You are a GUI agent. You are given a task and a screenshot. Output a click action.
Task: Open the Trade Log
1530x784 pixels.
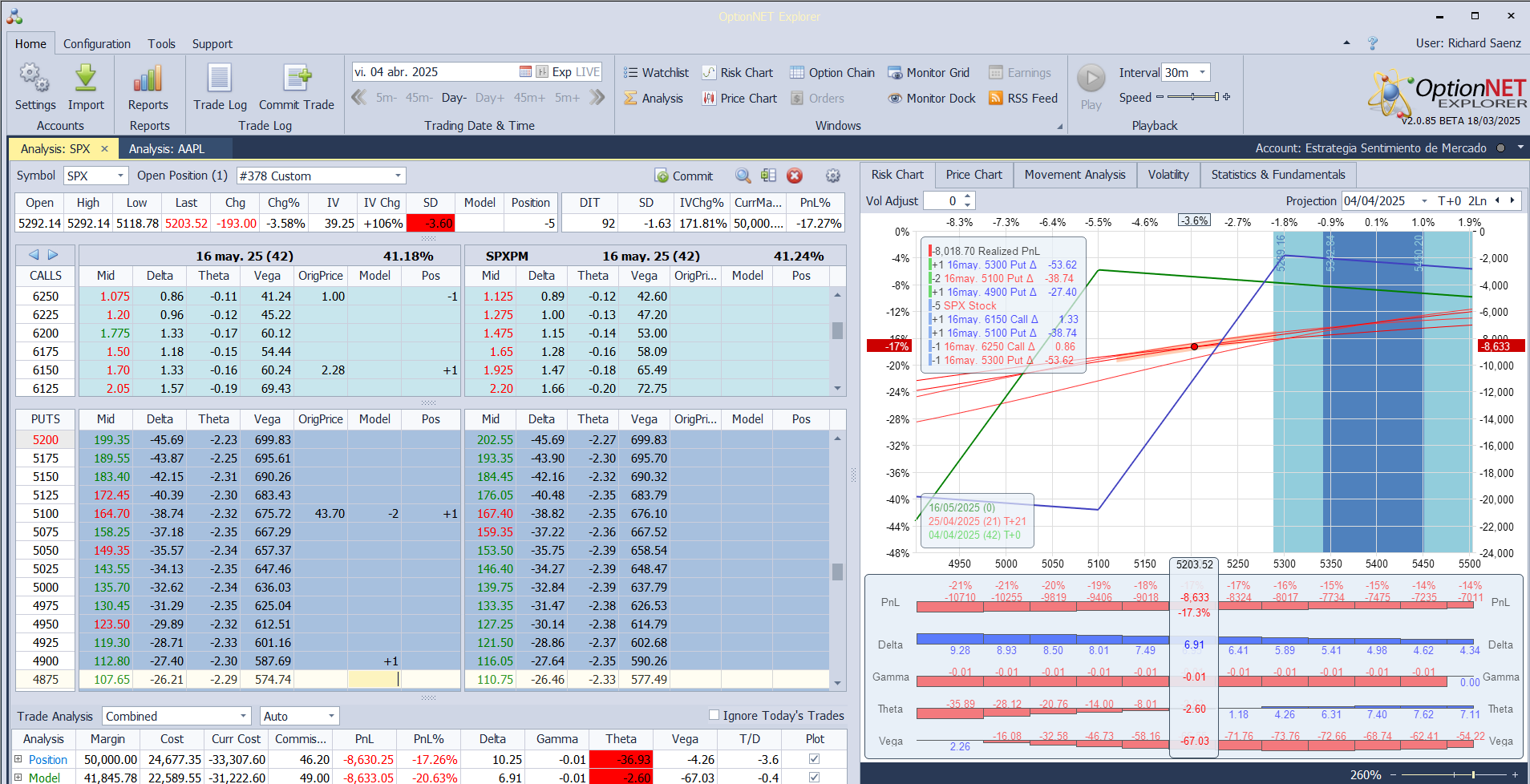220,87
